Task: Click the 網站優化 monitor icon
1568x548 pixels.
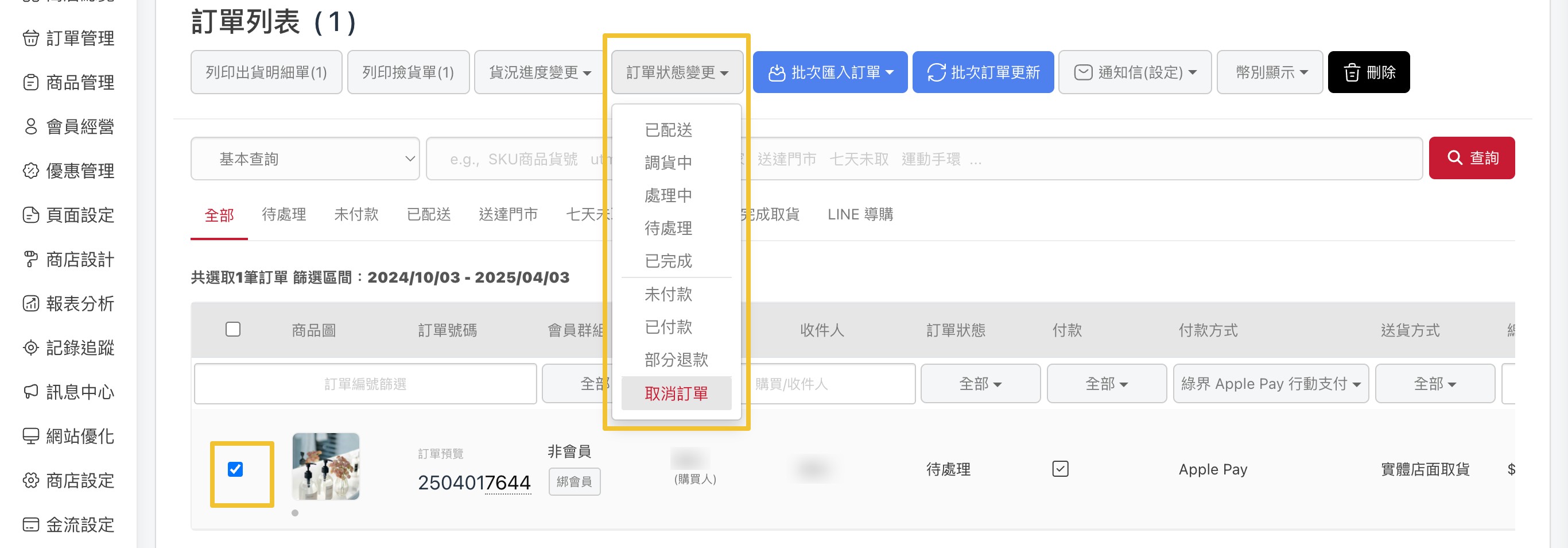Action: point(30,436)
